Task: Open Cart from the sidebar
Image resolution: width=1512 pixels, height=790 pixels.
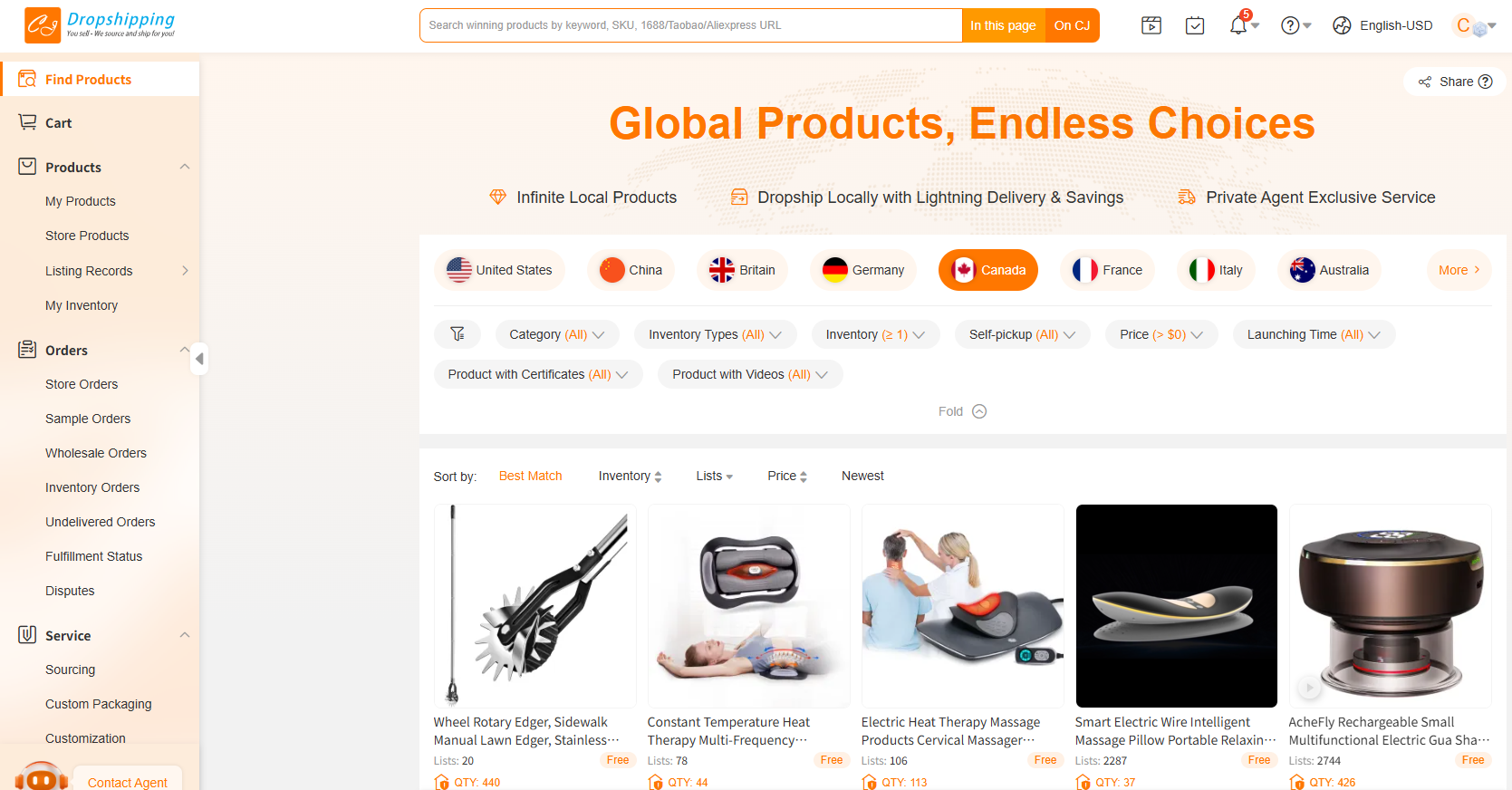Action: coord(58,123)
